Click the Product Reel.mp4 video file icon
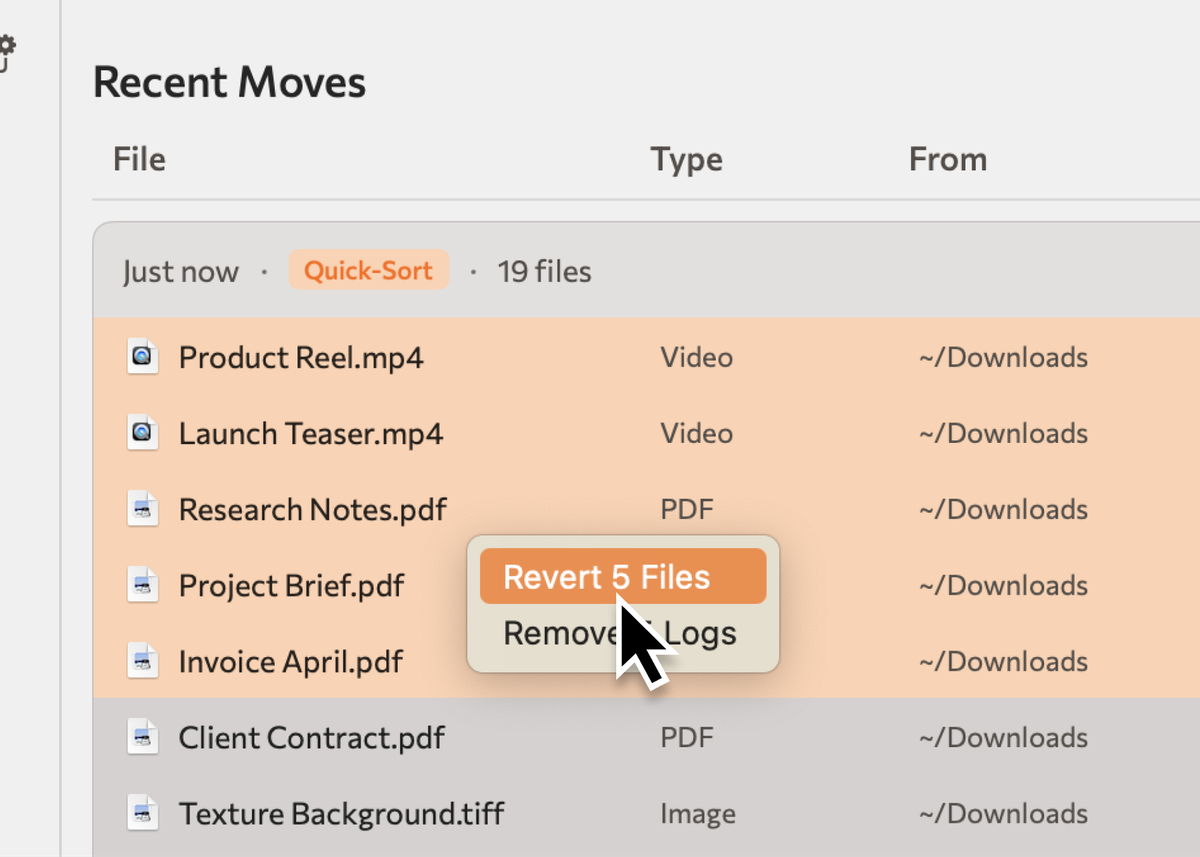The height and width of the screenshot is (857, 1200). [x=143, y=357]
